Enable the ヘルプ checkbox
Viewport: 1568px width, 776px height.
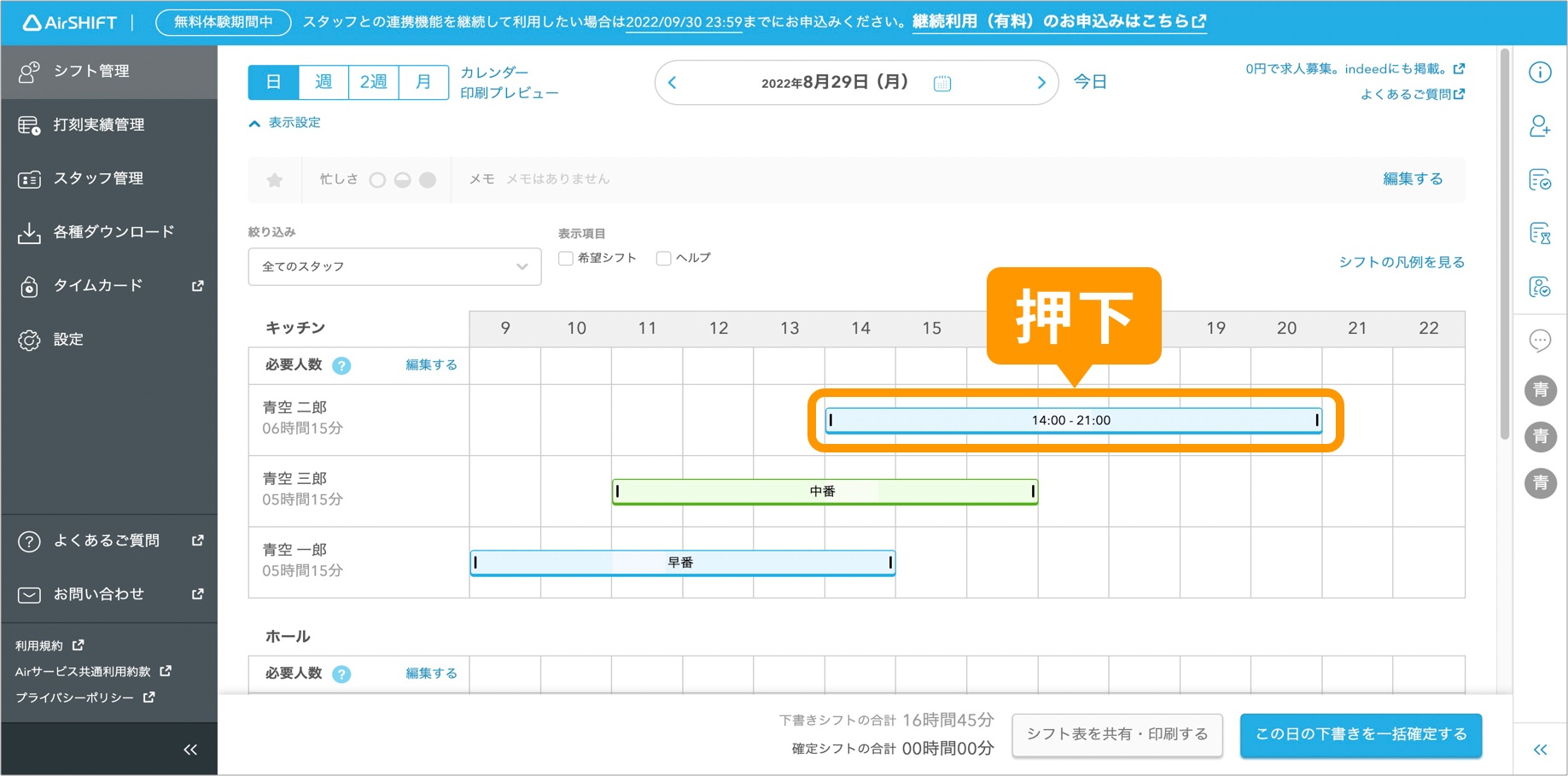663,259
